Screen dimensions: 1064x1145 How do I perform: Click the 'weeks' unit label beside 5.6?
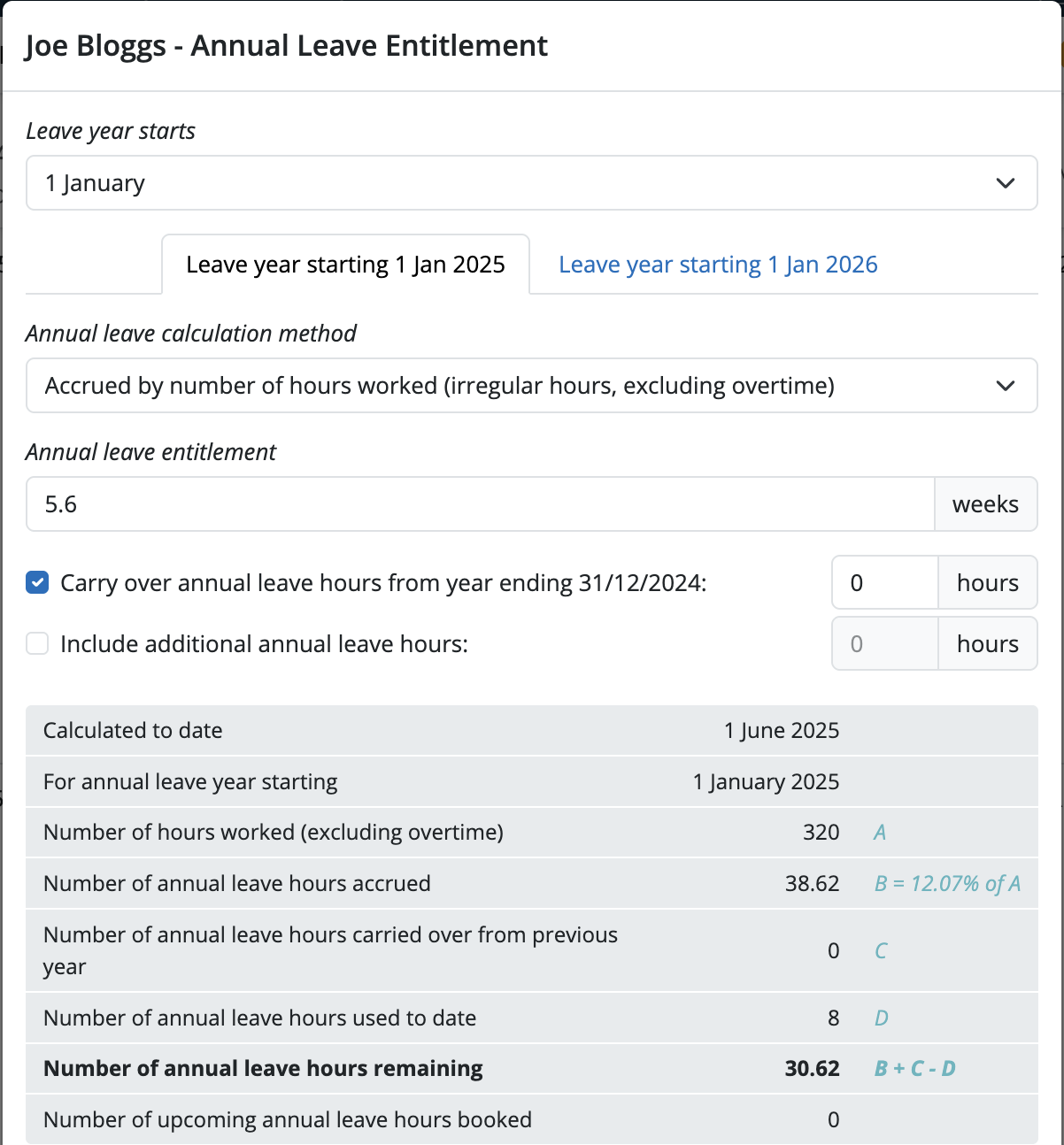pos(985,503)
